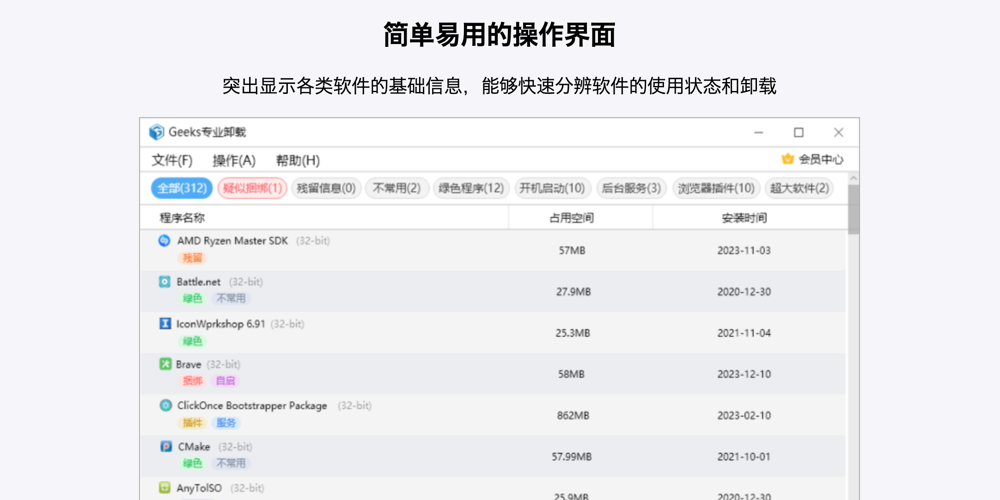The height and width of the screenshot is (500, 1000).
Task: Click the Geeks app logo icon
Action: pyautogui.click(x=156, y=133)
